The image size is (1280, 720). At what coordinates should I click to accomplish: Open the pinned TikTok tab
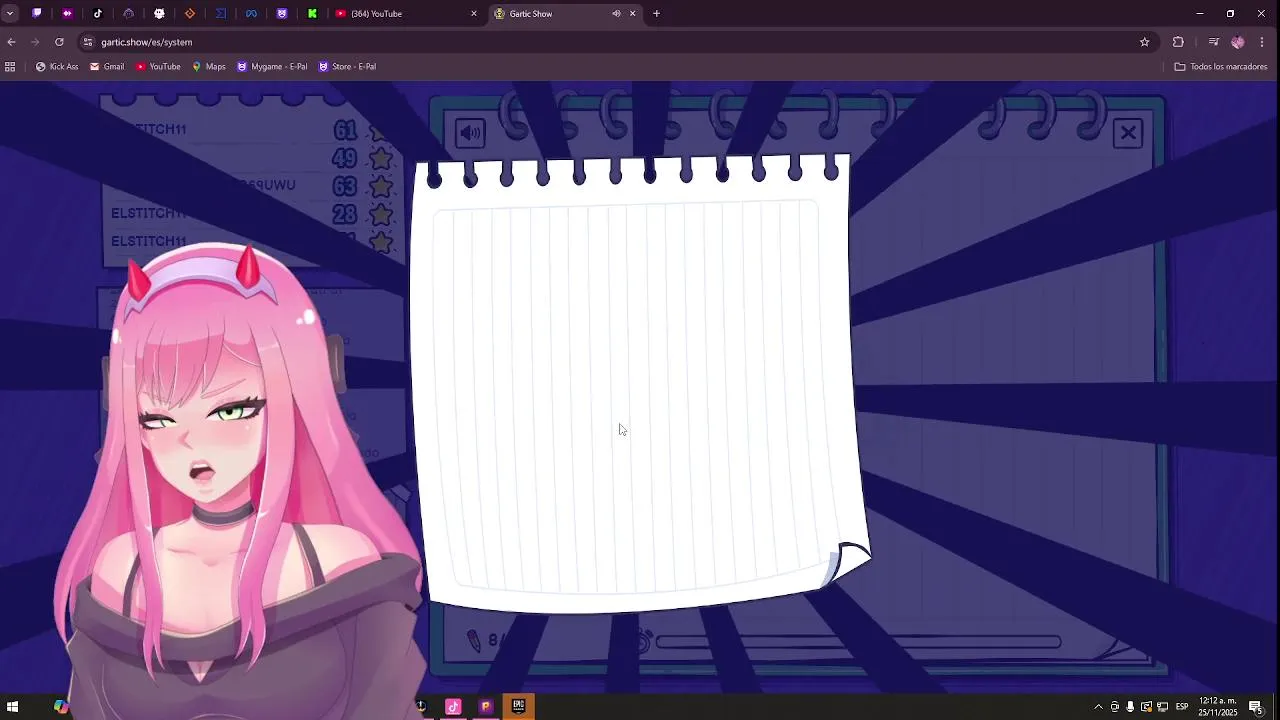98,14
